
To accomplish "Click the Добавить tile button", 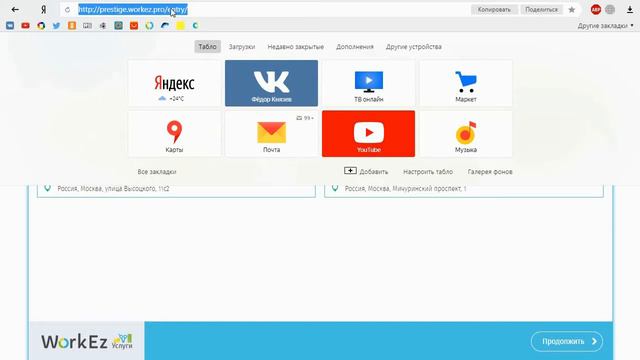I will coord(366,171).
